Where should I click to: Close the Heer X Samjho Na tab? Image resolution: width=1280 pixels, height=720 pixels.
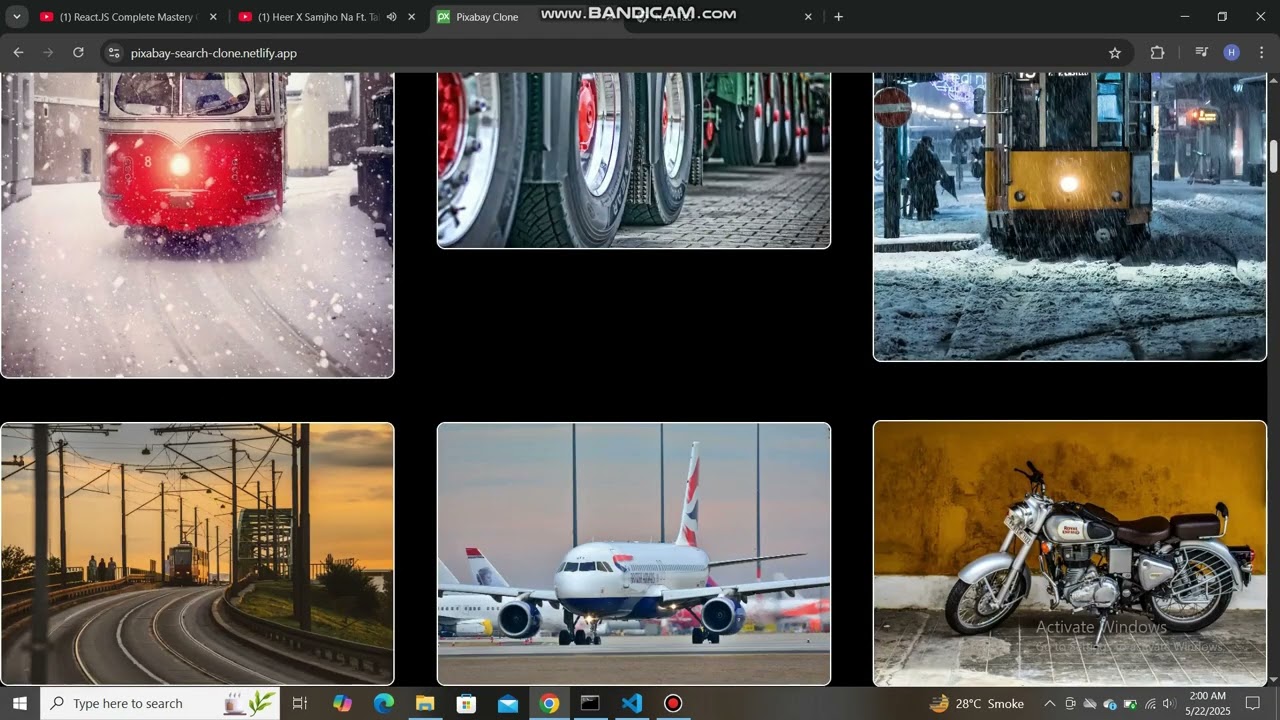coord(411,17)
